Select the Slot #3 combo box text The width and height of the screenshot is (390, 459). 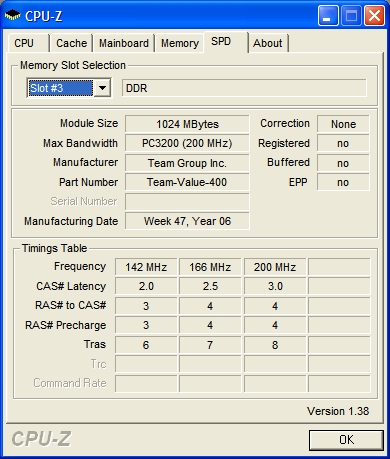[60, 88]
